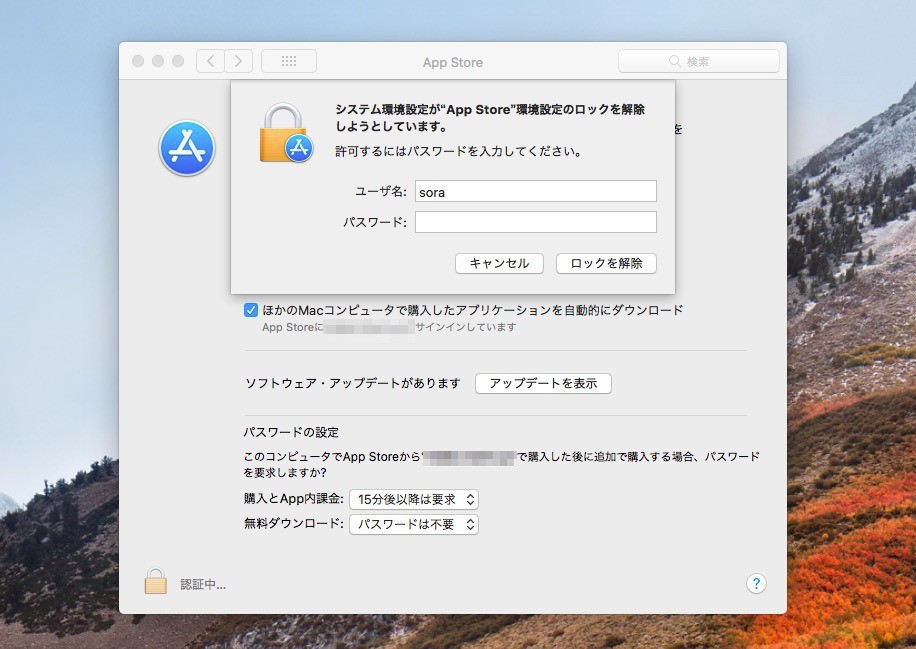The width and height of the screenshot is (916, 649).
Task: Open help with the question mark button
Action: tap(756, 583)
